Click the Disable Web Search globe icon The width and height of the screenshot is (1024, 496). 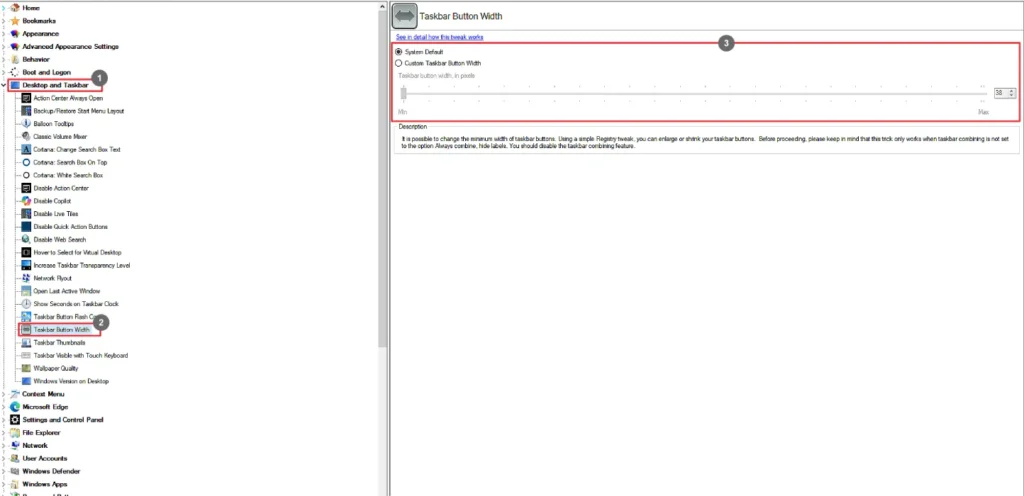pos(26,240)
